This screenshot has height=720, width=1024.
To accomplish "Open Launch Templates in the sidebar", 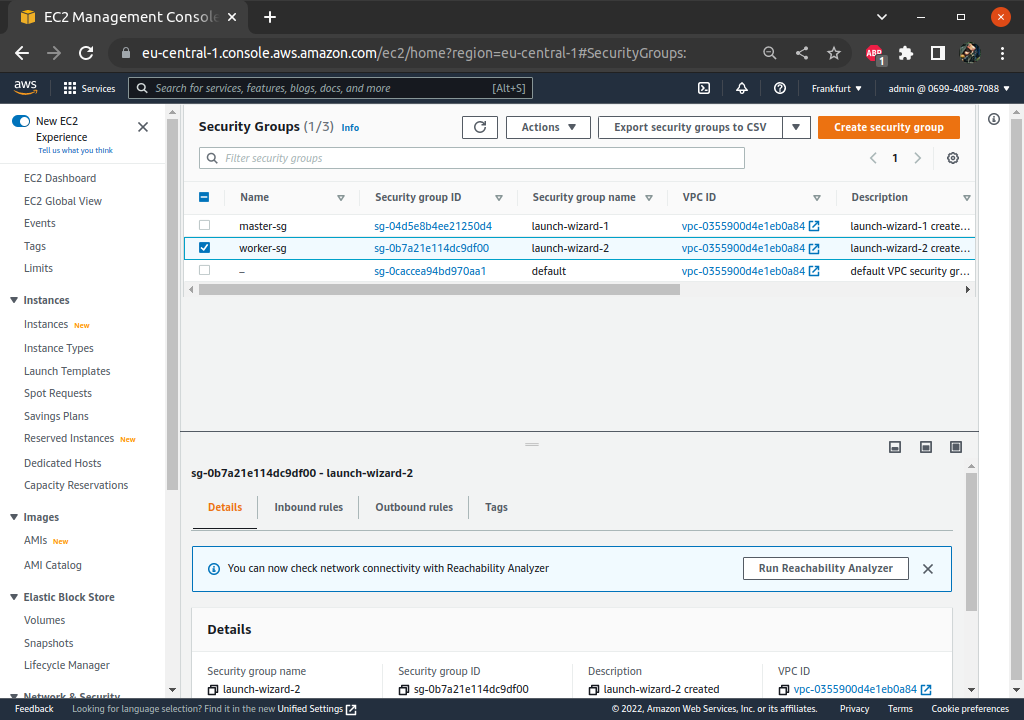I will [x=67, y=371].
